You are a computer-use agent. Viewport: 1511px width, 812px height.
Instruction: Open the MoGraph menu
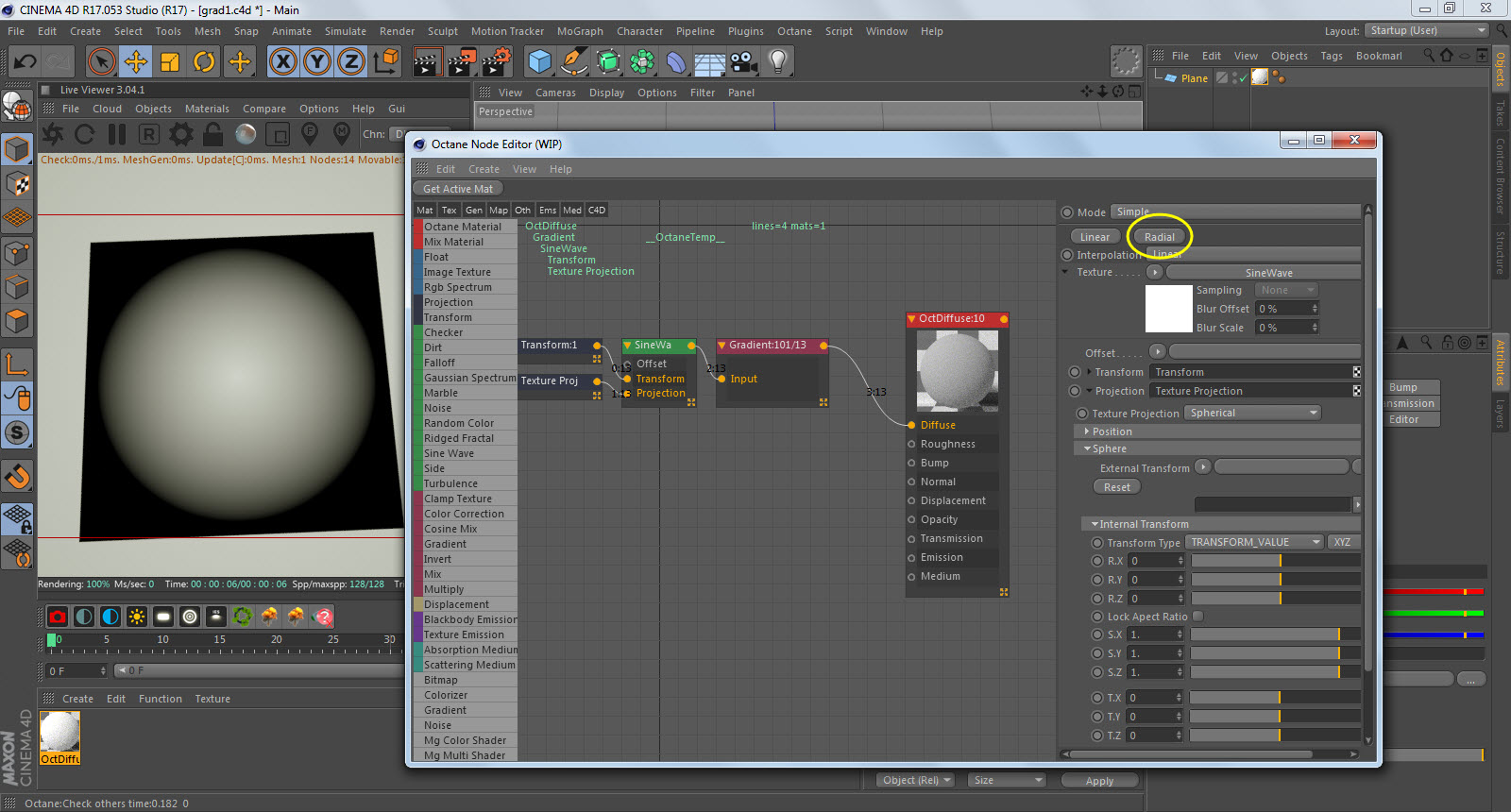[579, 31]
